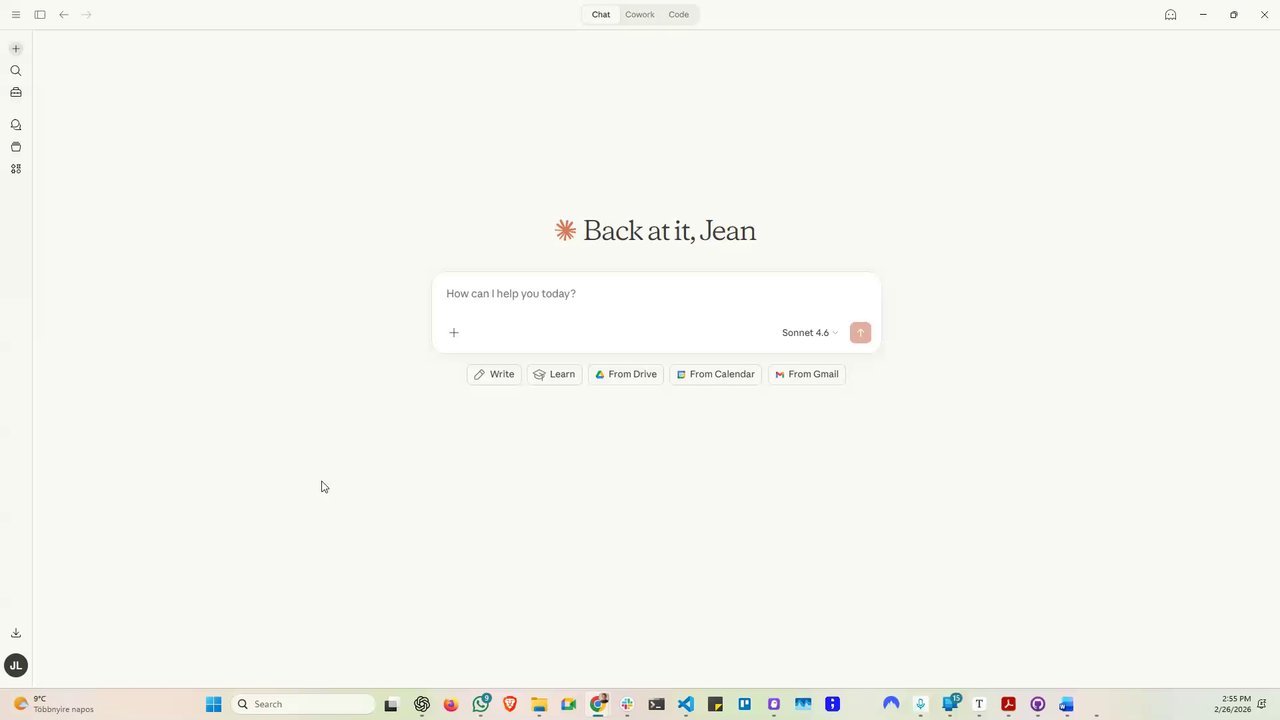This screenshot has width=1280, height=720.
Task: Choose the From Calendar suggestion chip
Action: pos(716,374)
